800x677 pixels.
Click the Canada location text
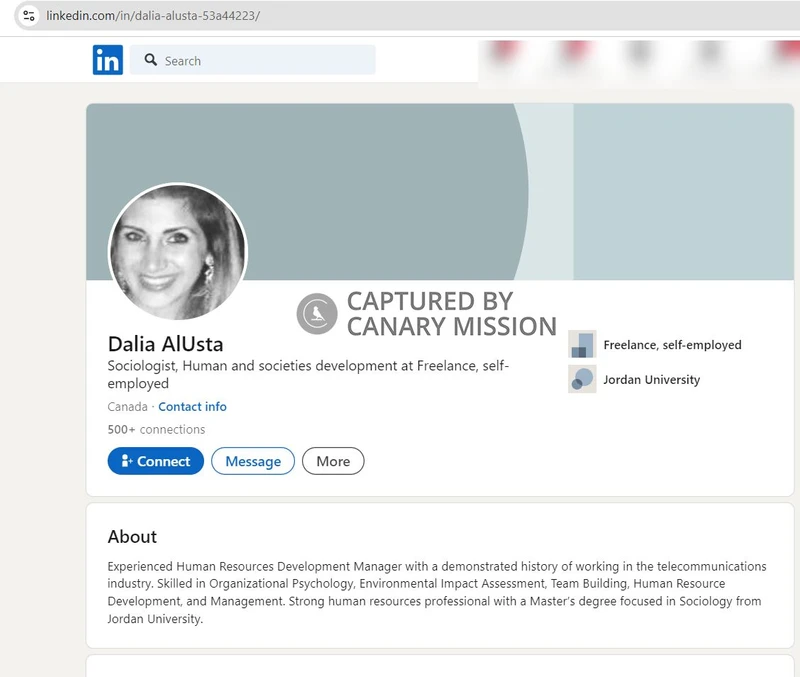pos(128,407)
